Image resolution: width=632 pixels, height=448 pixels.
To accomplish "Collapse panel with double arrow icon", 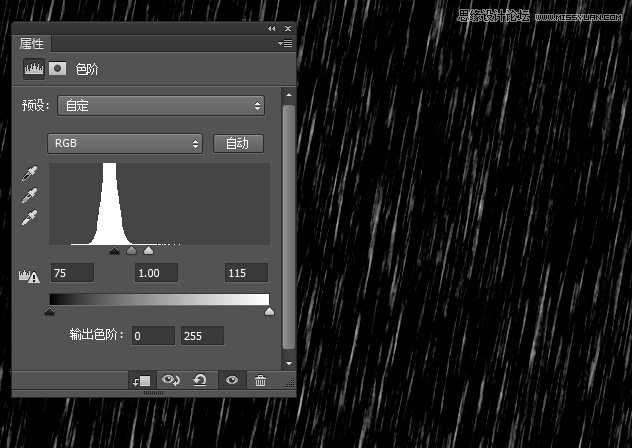I will (272, 29).
